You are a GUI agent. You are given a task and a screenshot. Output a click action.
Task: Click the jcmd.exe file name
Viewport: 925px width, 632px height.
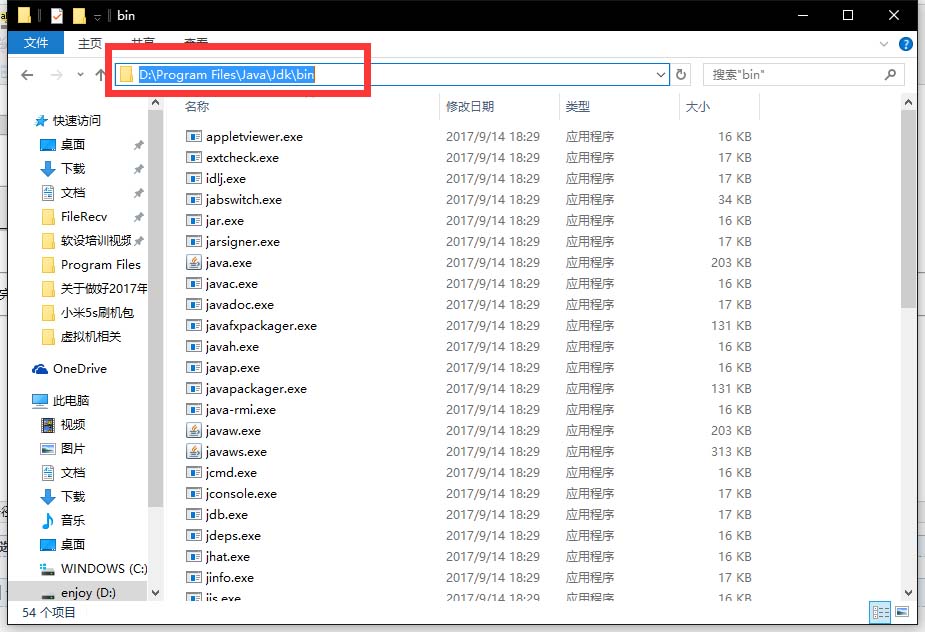click(x=231, y=473)
